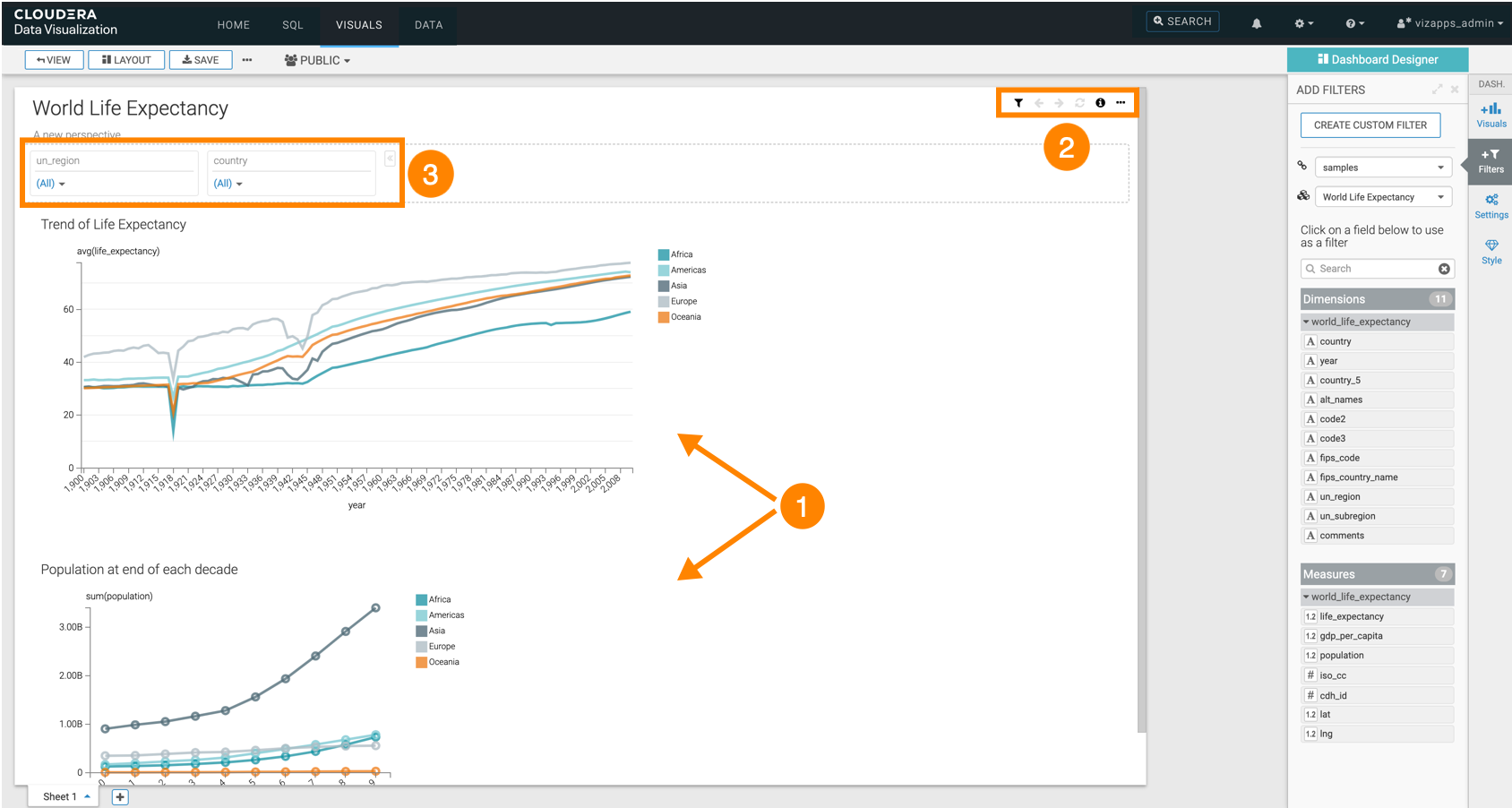Open the Visuals side panel
Image resolution: width=1512 pixels, height=808 pixels.
coord(1491,116)
